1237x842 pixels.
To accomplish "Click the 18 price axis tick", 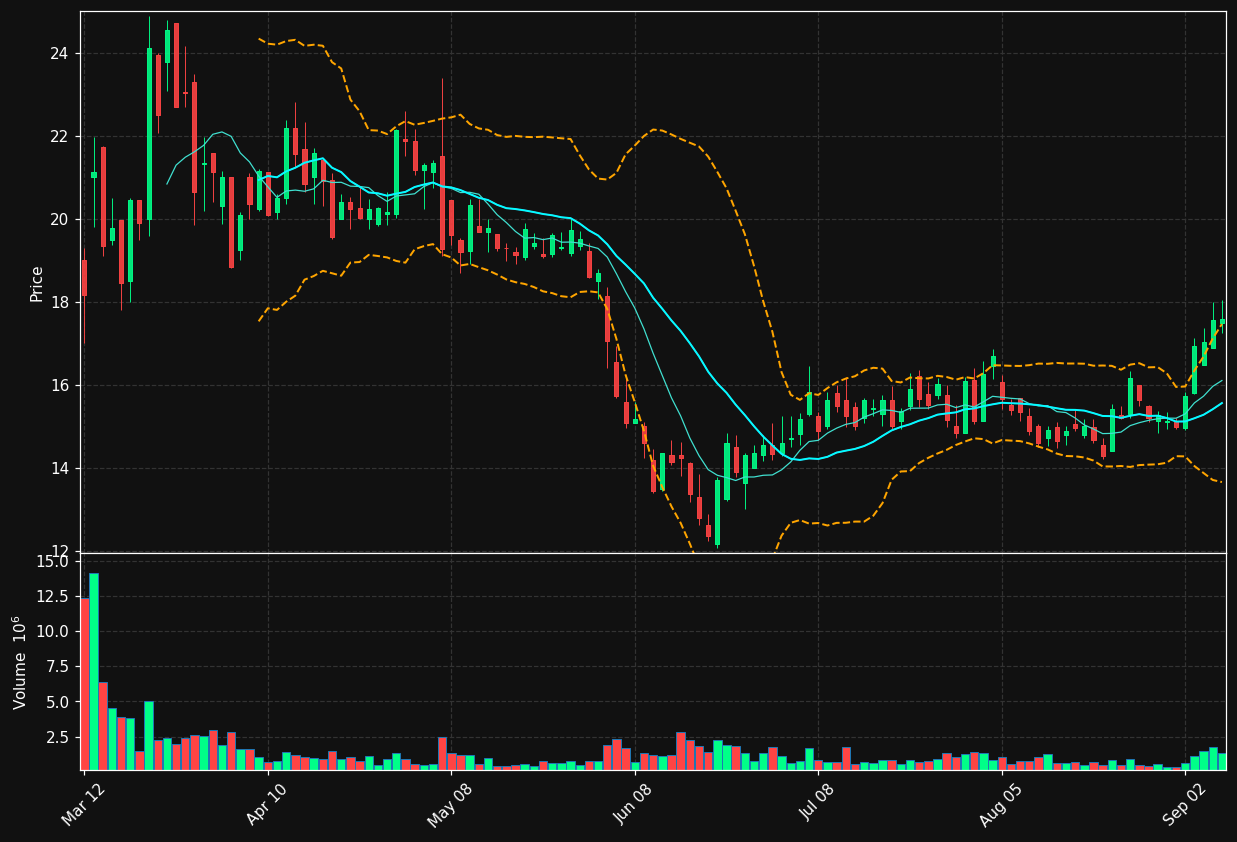I will click(x=60, y=302).
